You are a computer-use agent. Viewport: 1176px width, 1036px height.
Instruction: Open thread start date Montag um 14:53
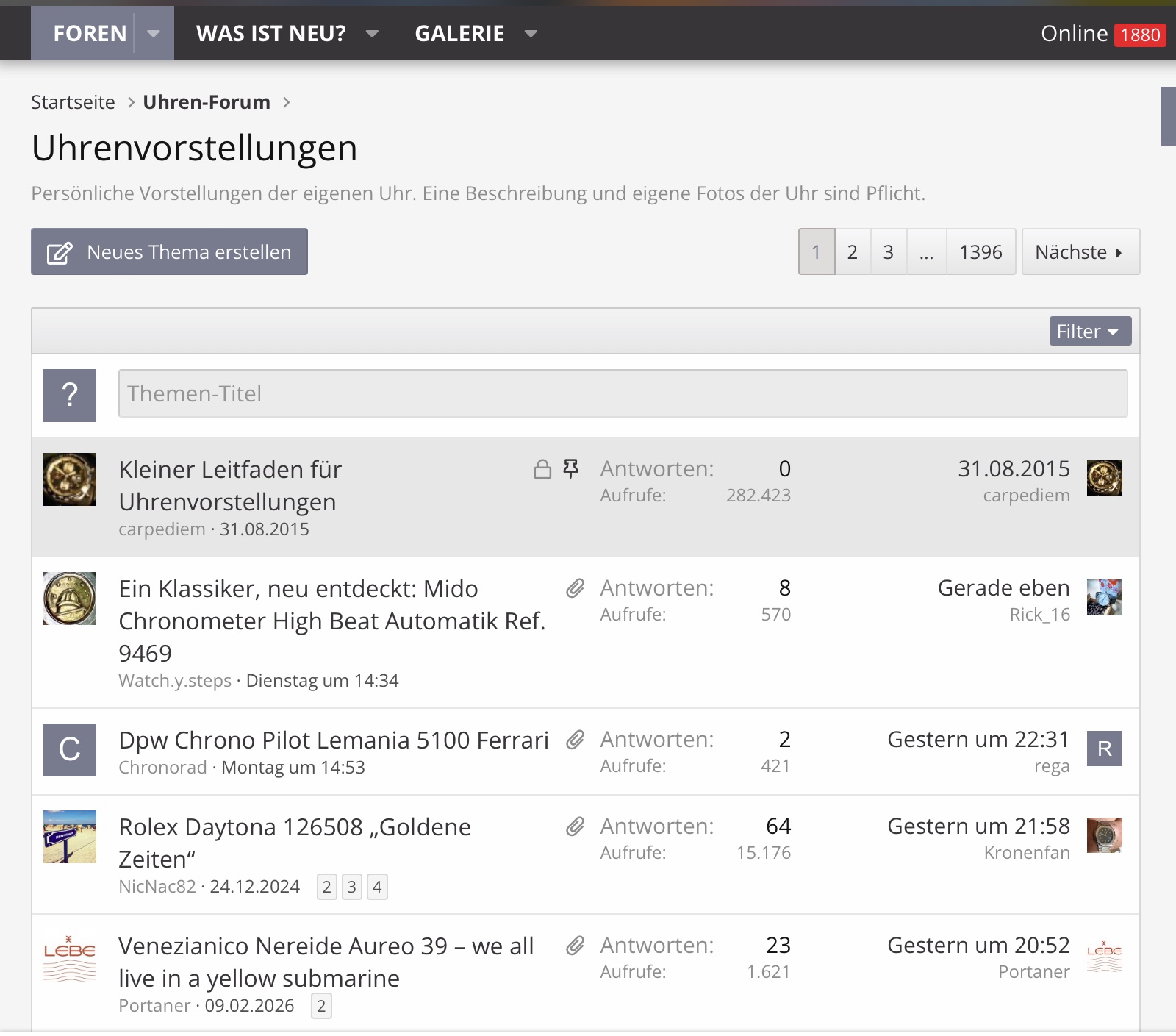point(293,768)
